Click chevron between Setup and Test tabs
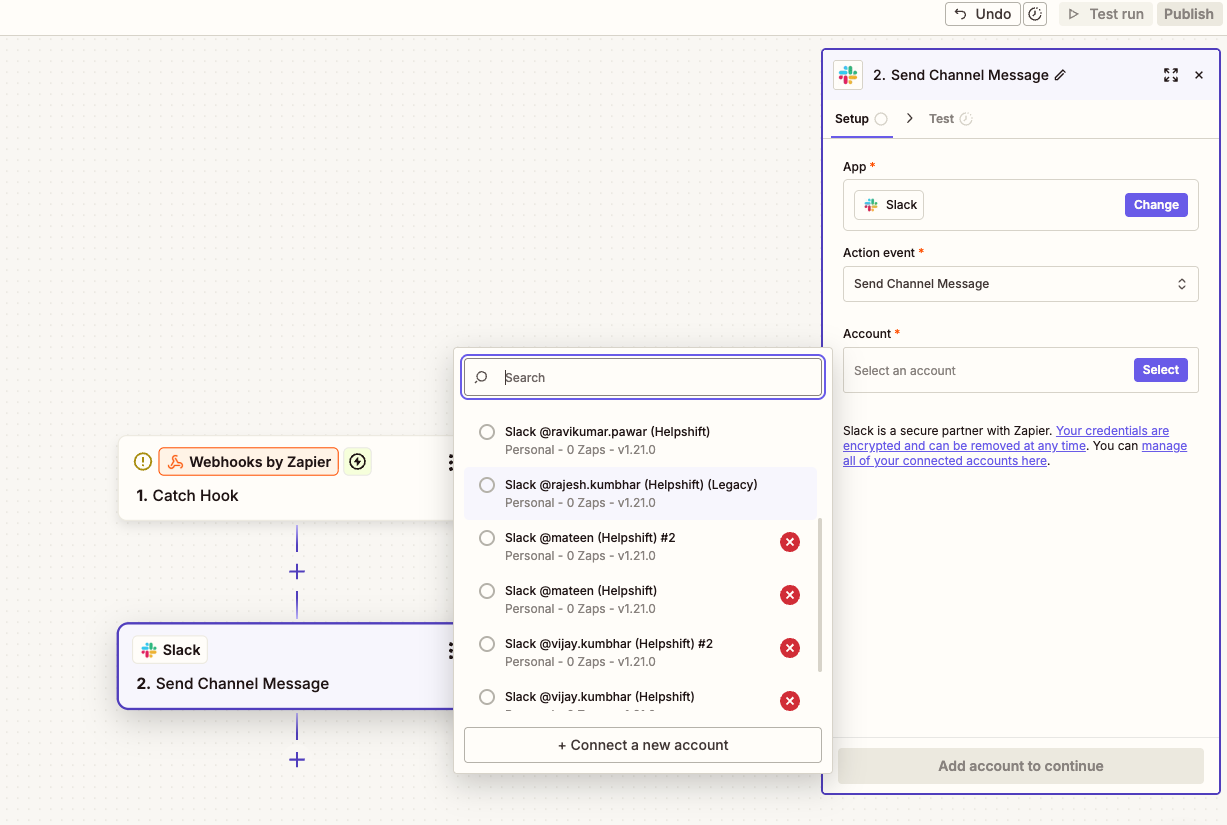 (x=909, y=118)
